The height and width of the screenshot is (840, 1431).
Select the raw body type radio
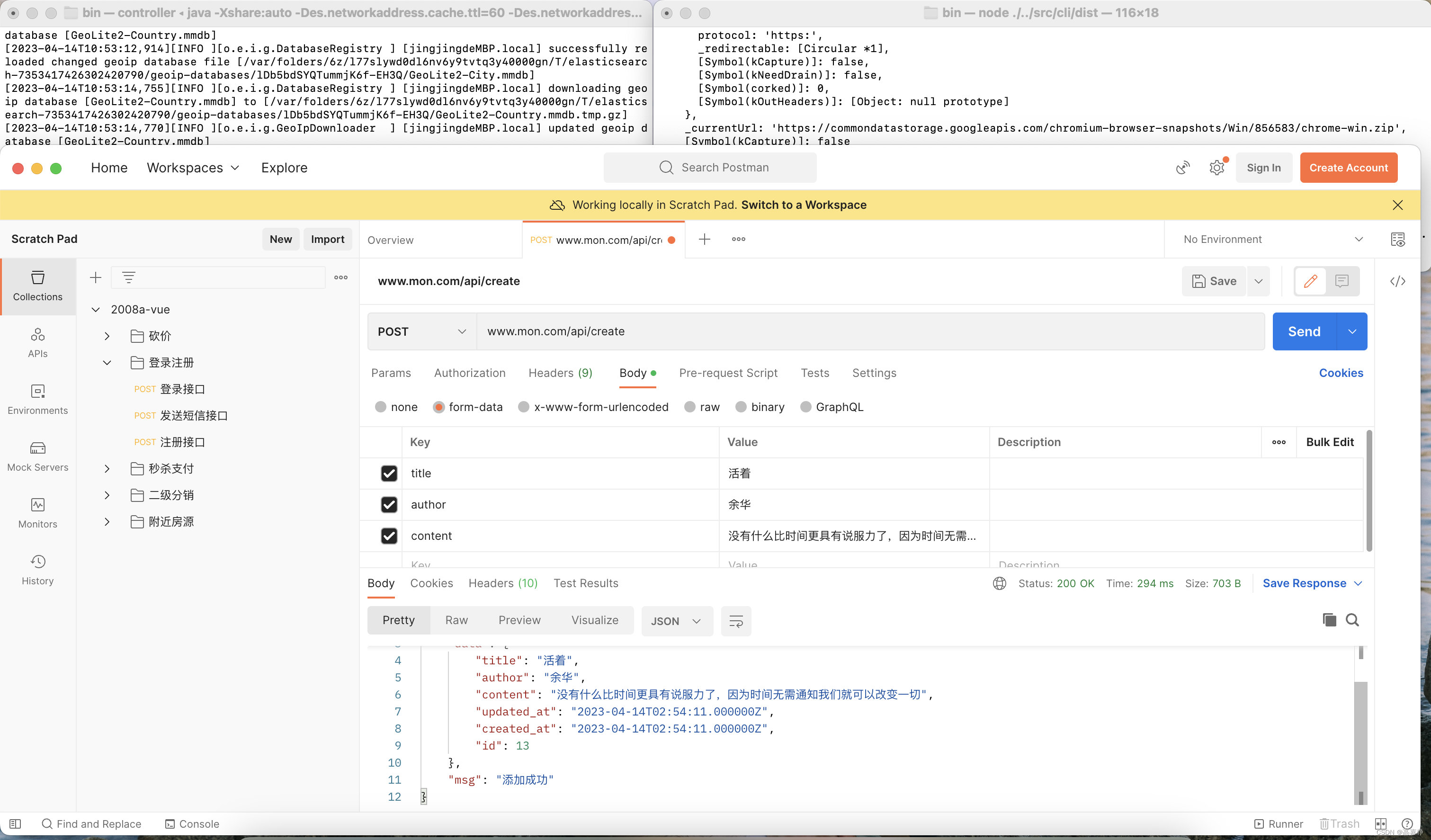click(x=690, y=407)
